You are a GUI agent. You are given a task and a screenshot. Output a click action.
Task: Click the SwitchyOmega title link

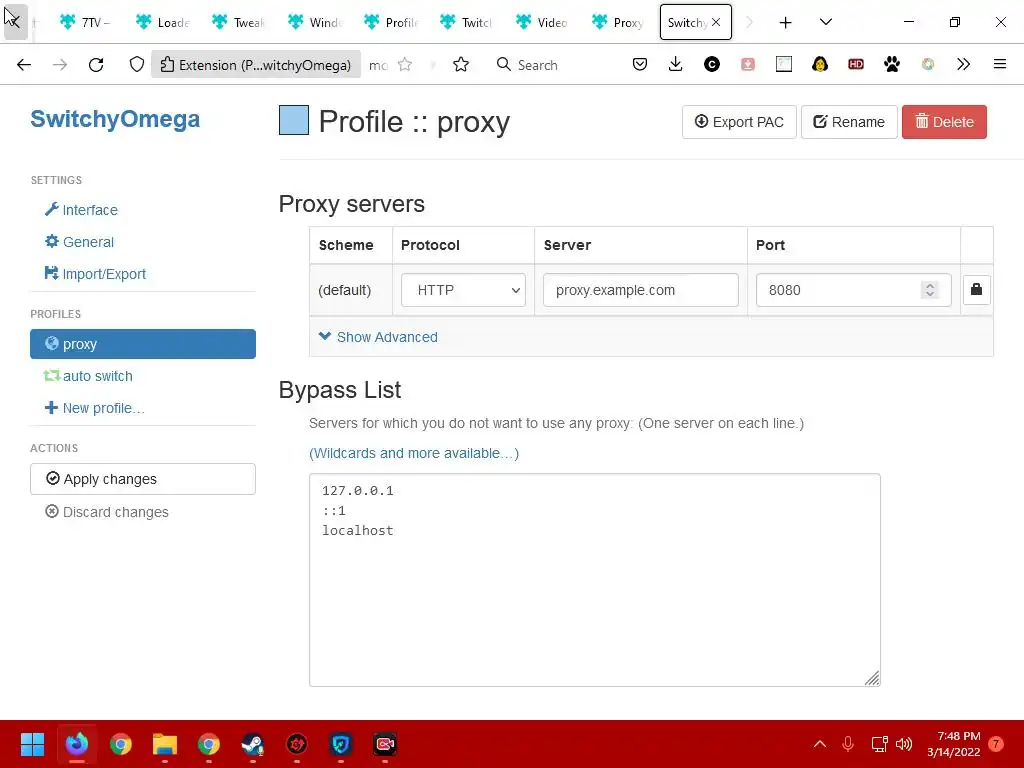[x=115, y=119]
